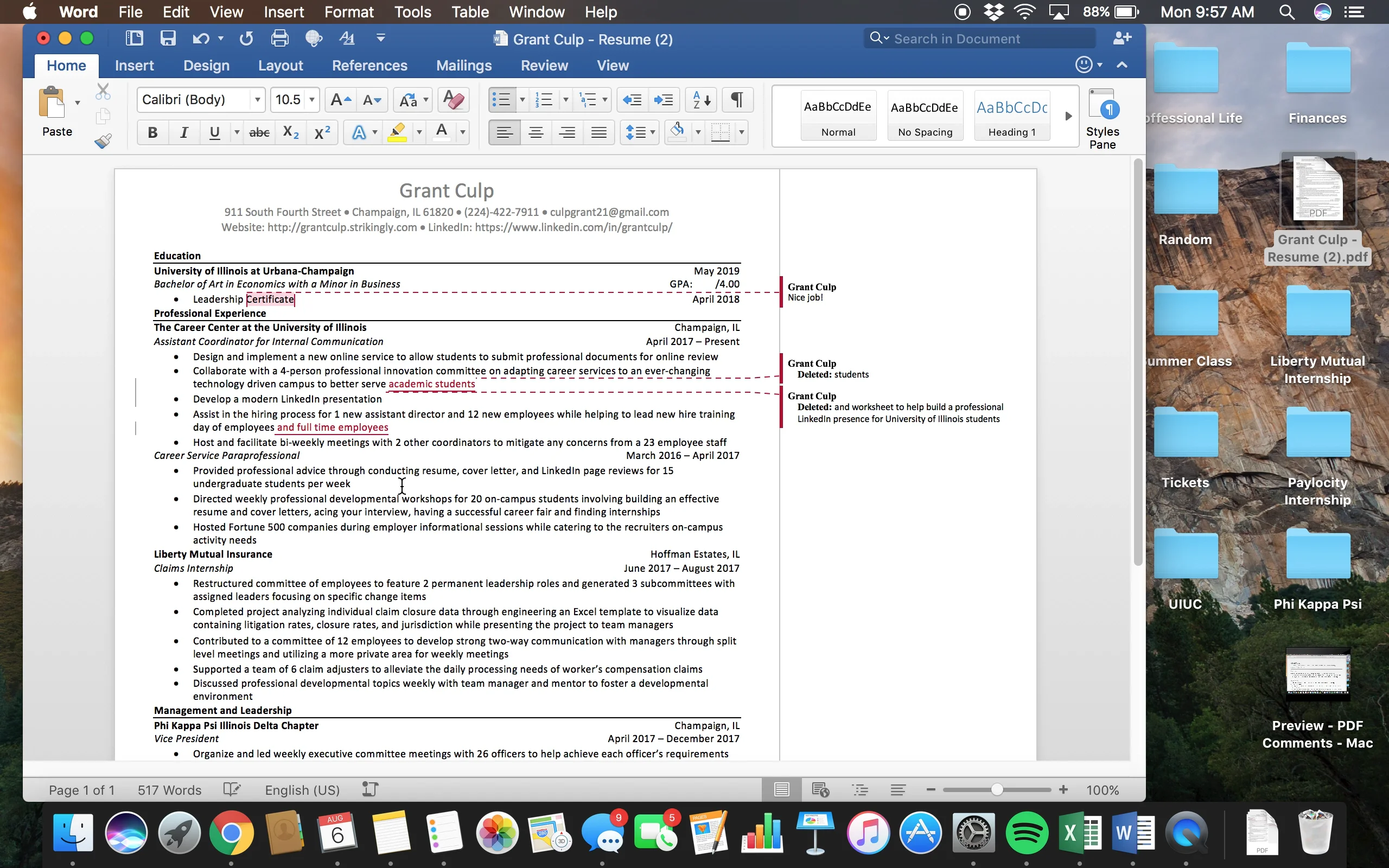Toggle Bold formatting
This screenshot has width=1389, height=868.
(152, 132)
